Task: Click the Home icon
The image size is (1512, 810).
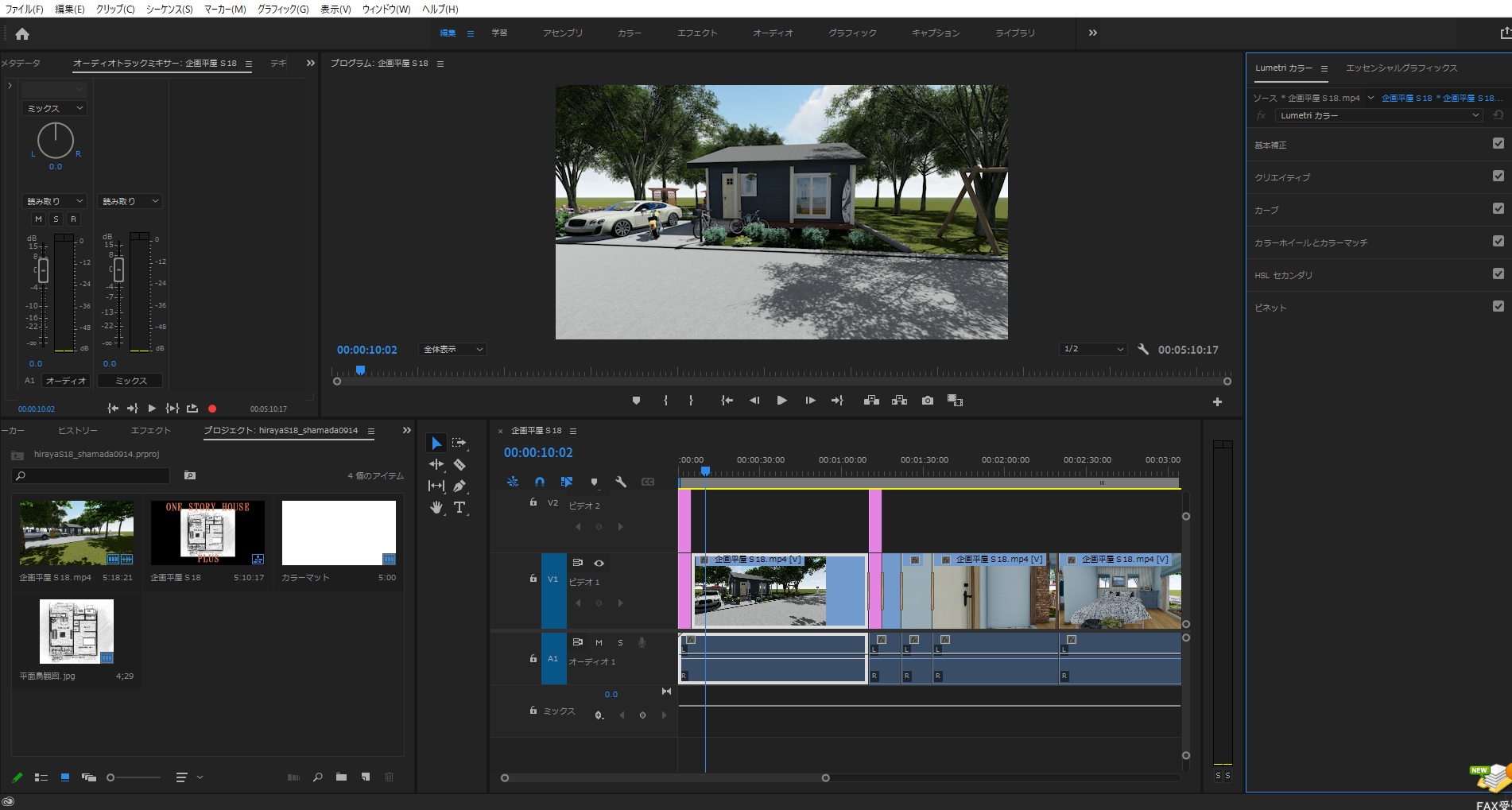Action: (22, 33)
